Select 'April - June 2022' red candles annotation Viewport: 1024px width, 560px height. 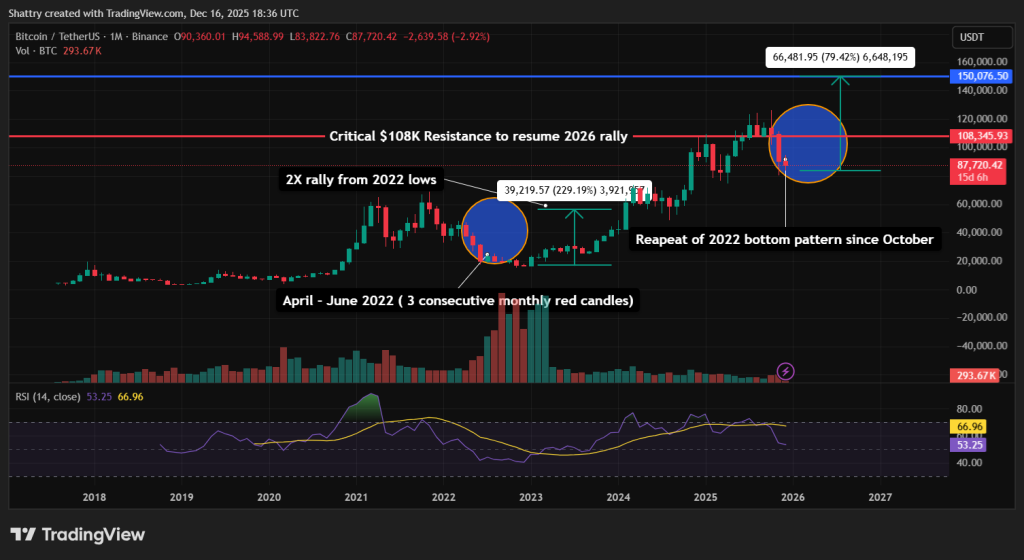pos(458,300)
